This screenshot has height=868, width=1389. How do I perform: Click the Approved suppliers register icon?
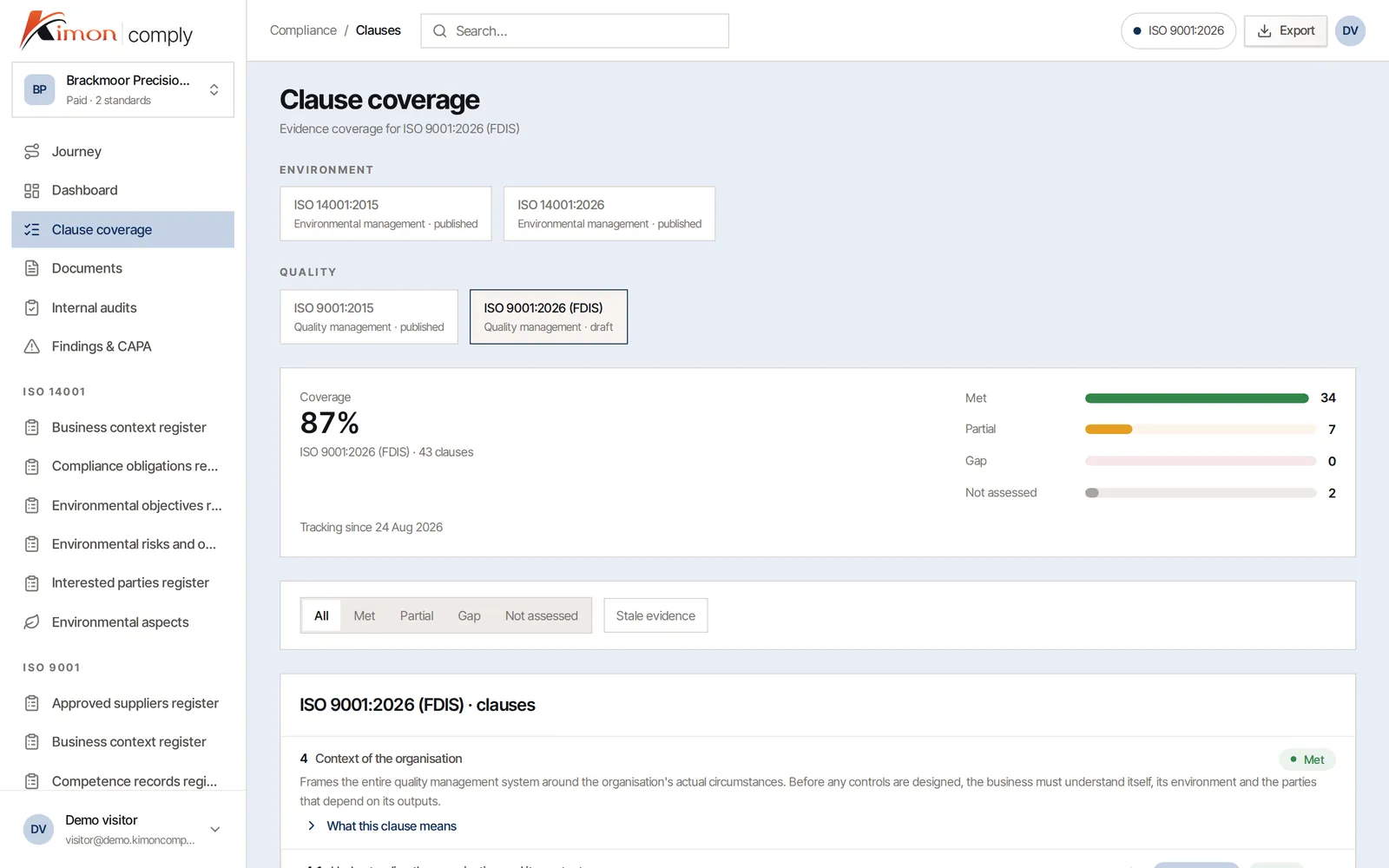tap(32, 703)
